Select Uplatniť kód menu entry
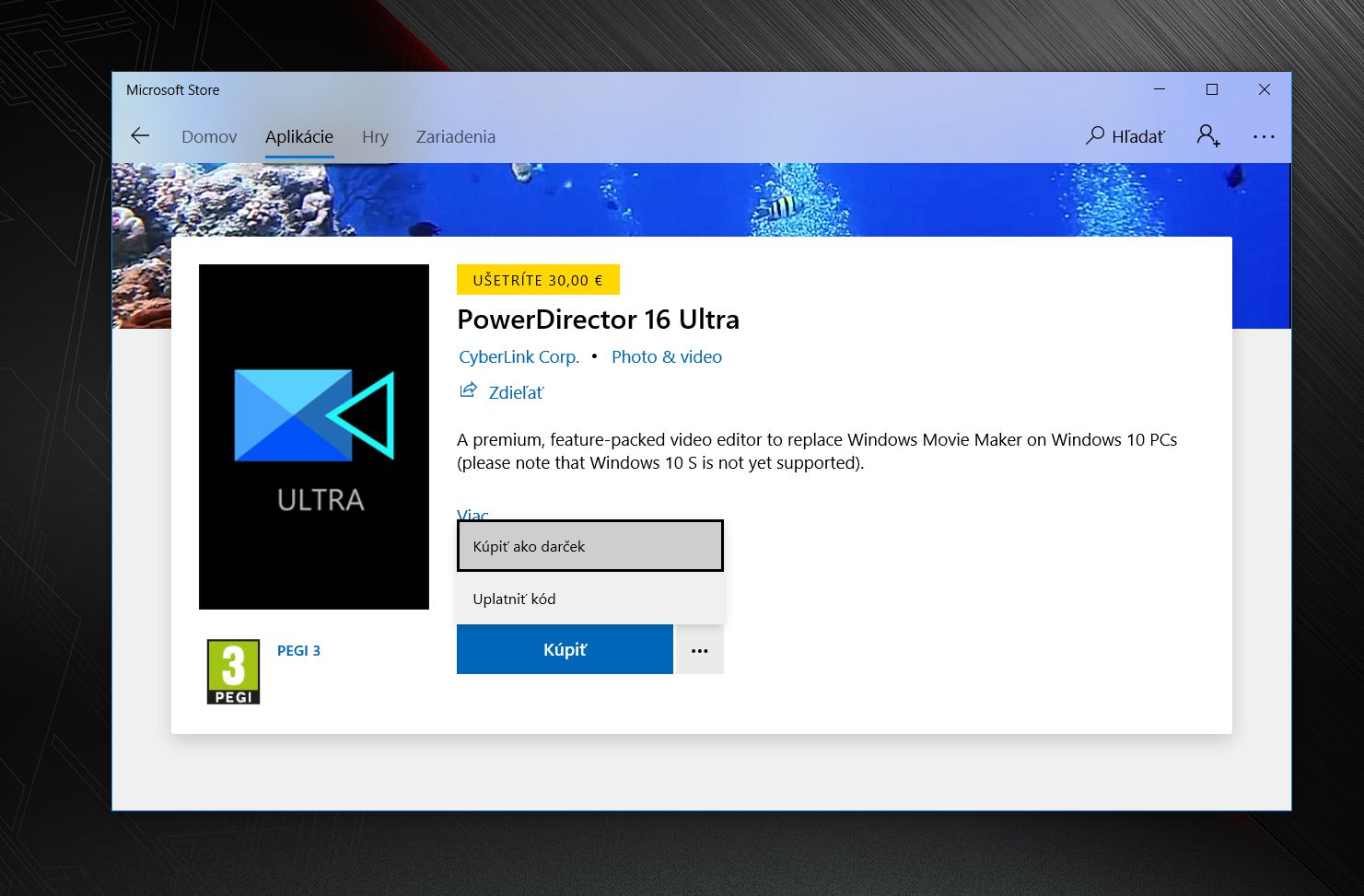The width and height of the screenshot is (1364, 896). pos(590,599)
